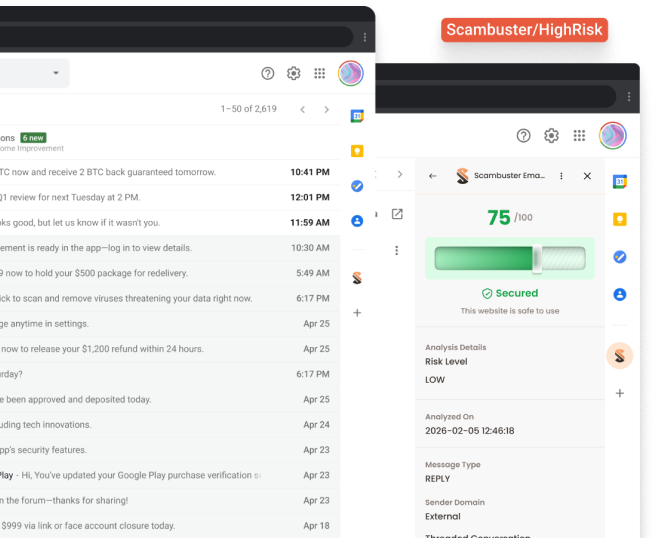Open the Scambuster panel three-dot menu
Viewport: 667px width, 538px height.
[x=561, y=176]
